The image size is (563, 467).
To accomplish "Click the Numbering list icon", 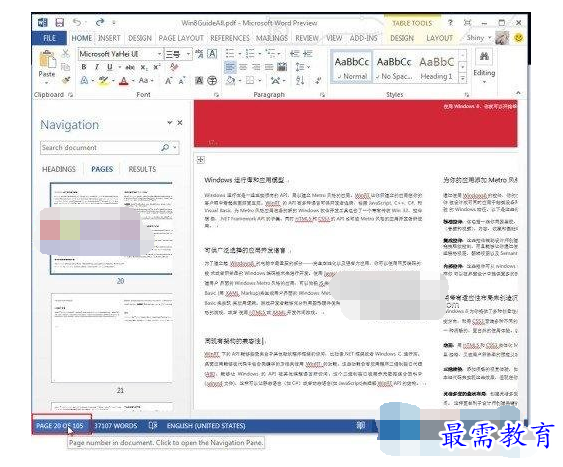I will pyautogui.click(x=250, y=54).
